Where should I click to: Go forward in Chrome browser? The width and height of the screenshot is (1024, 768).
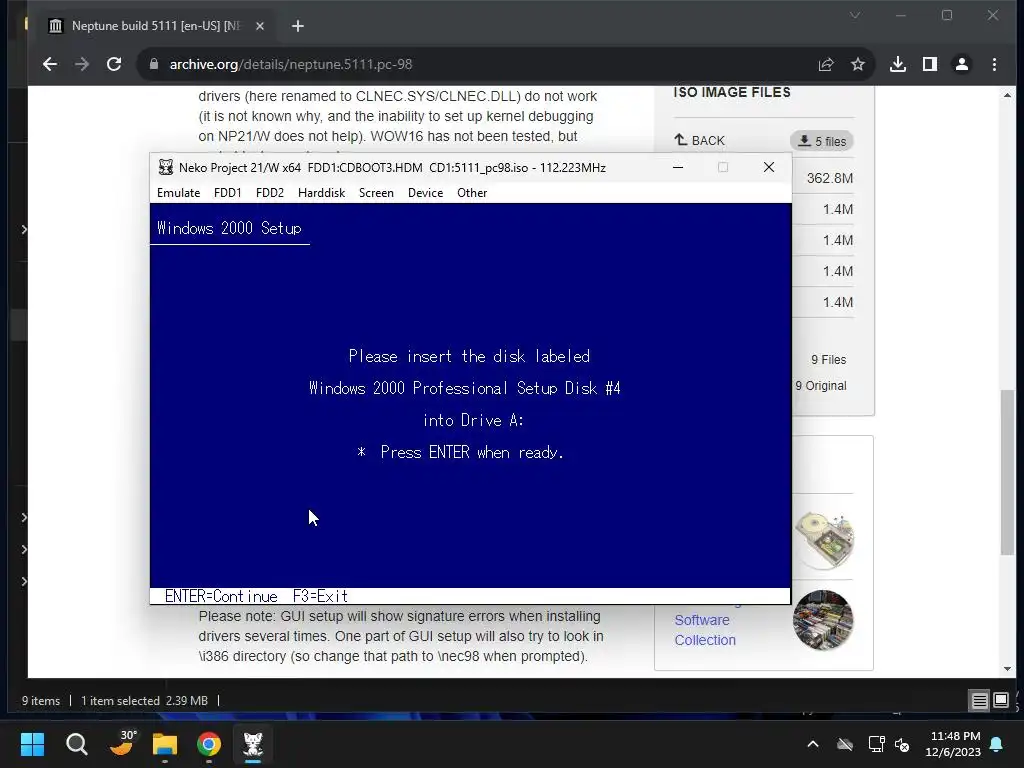tap(82, 64)
